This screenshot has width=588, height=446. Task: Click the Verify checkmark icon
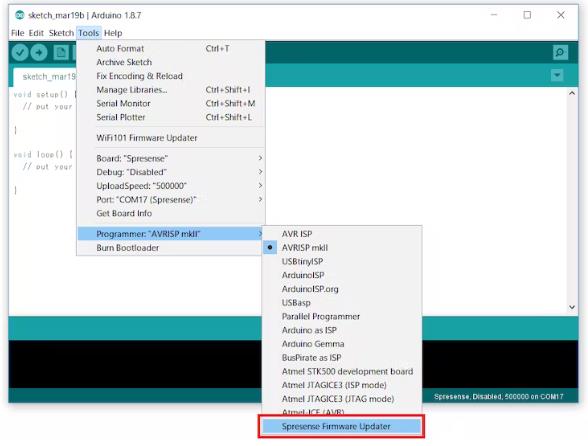[x=20, y=53]
